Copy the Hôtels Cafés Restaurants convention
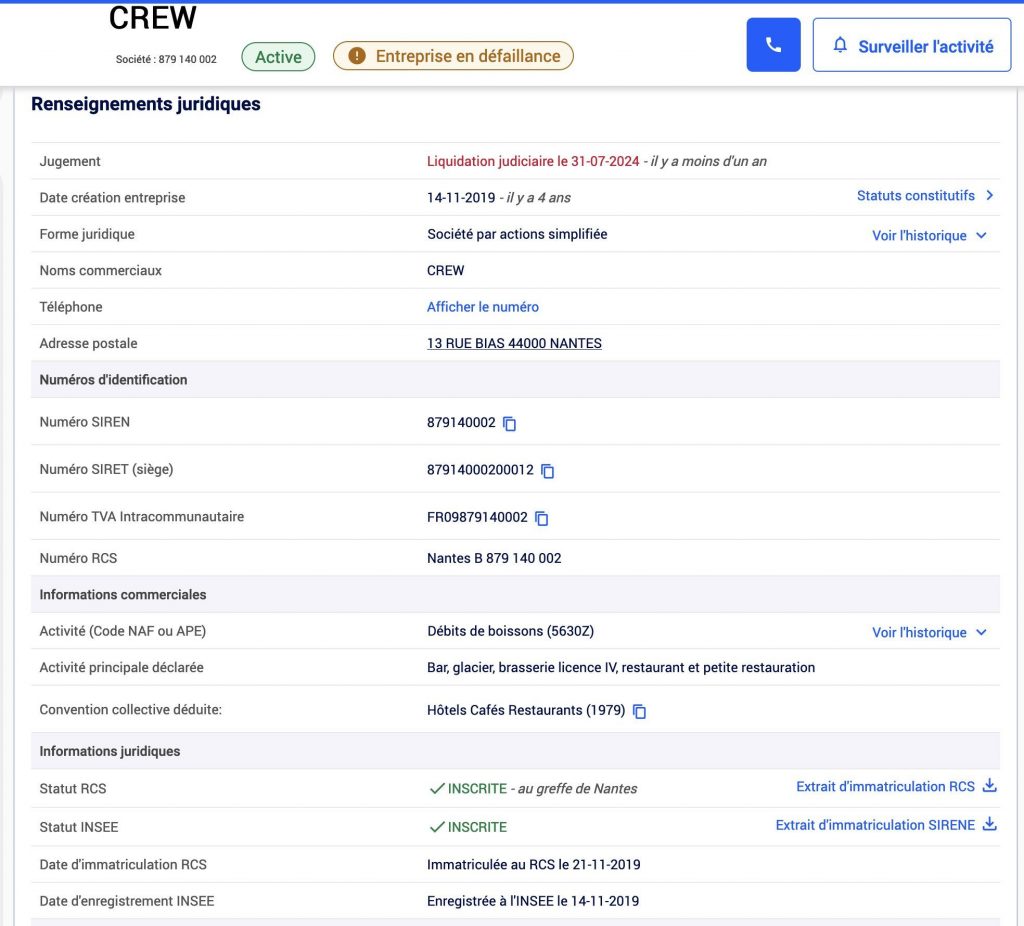The image size is (1024, 926). (639, 711)
